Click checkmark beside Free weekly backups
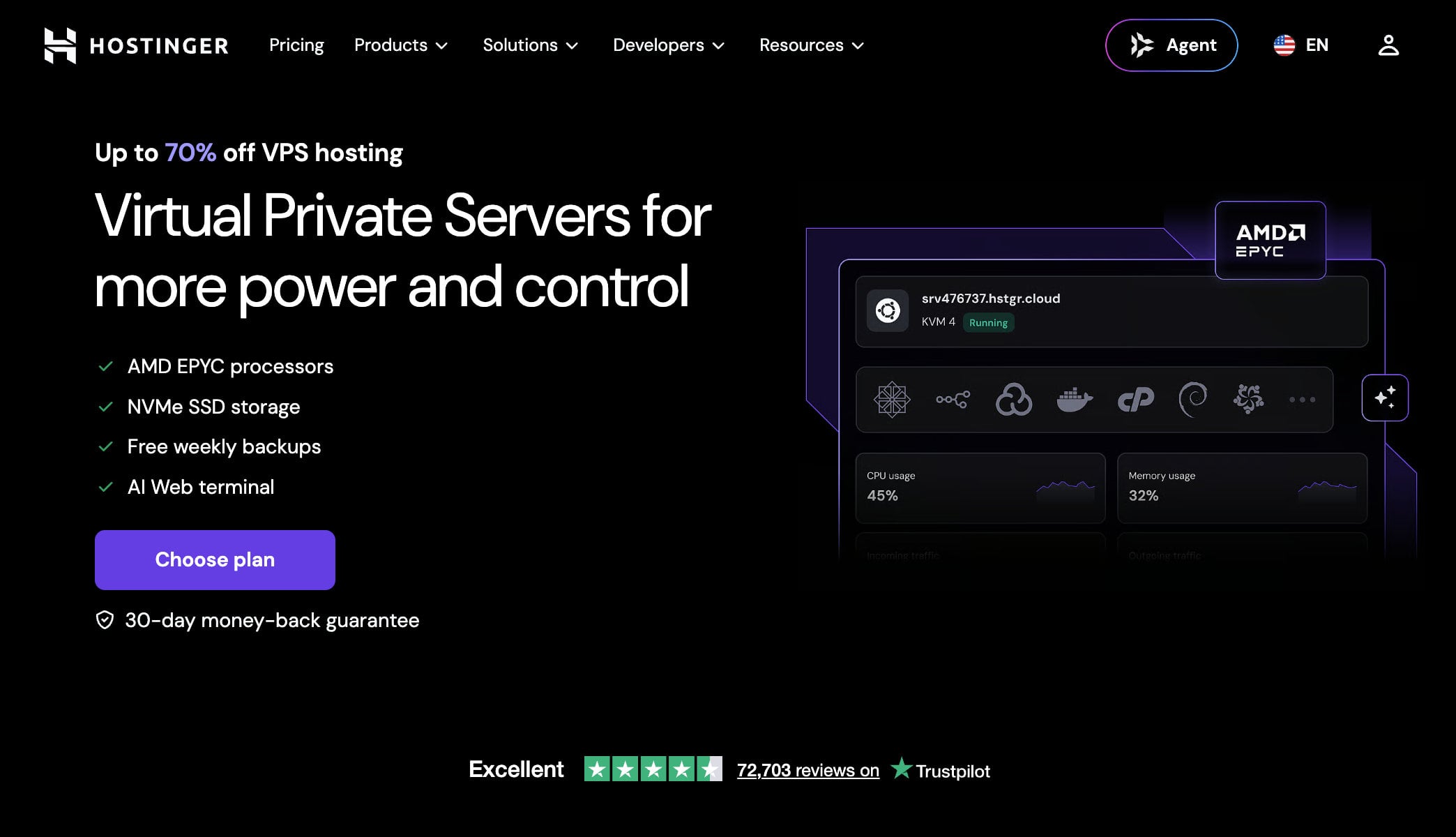 [105, 446]
